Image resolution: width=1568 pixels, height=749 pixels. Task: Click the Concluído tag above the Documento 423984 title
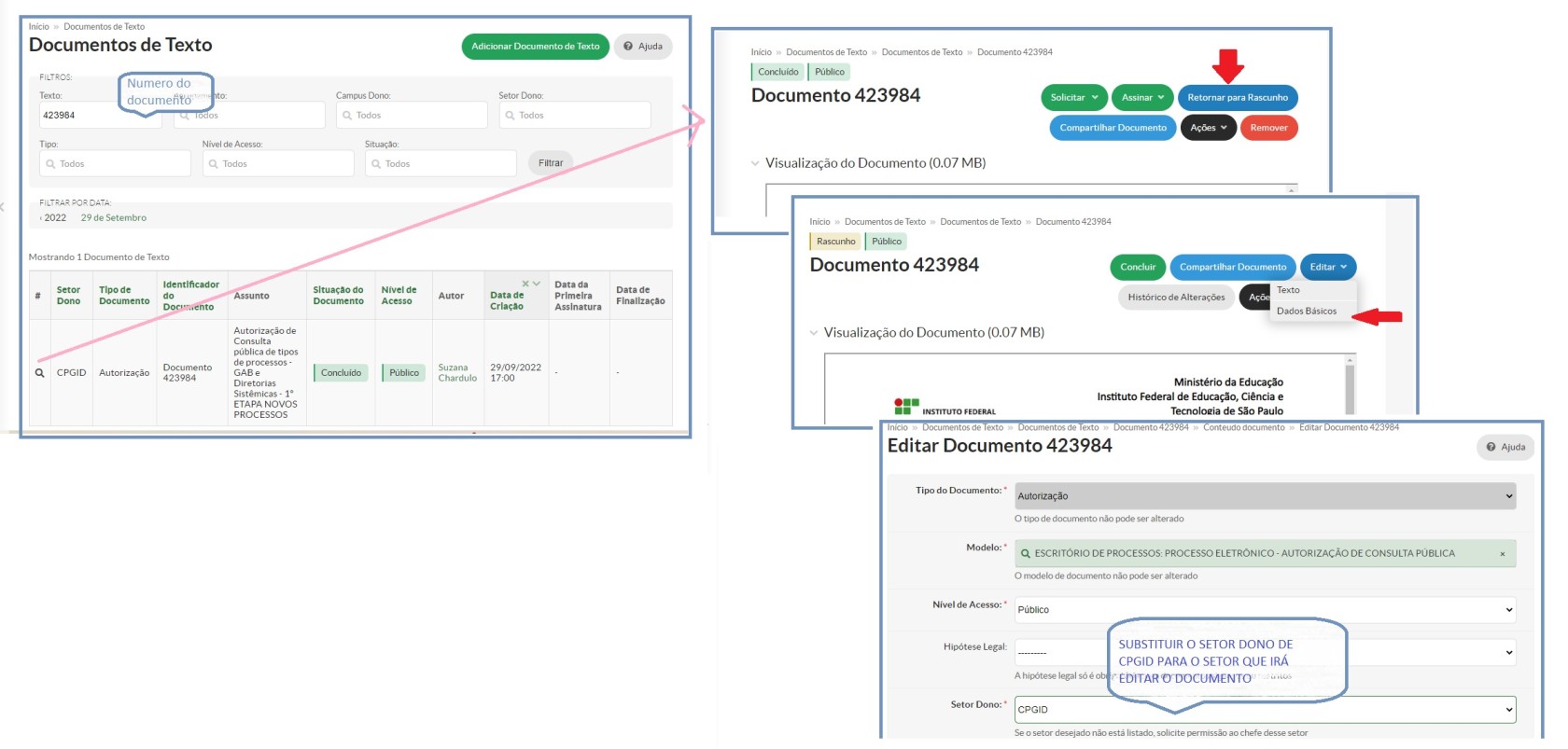[777, 72]
